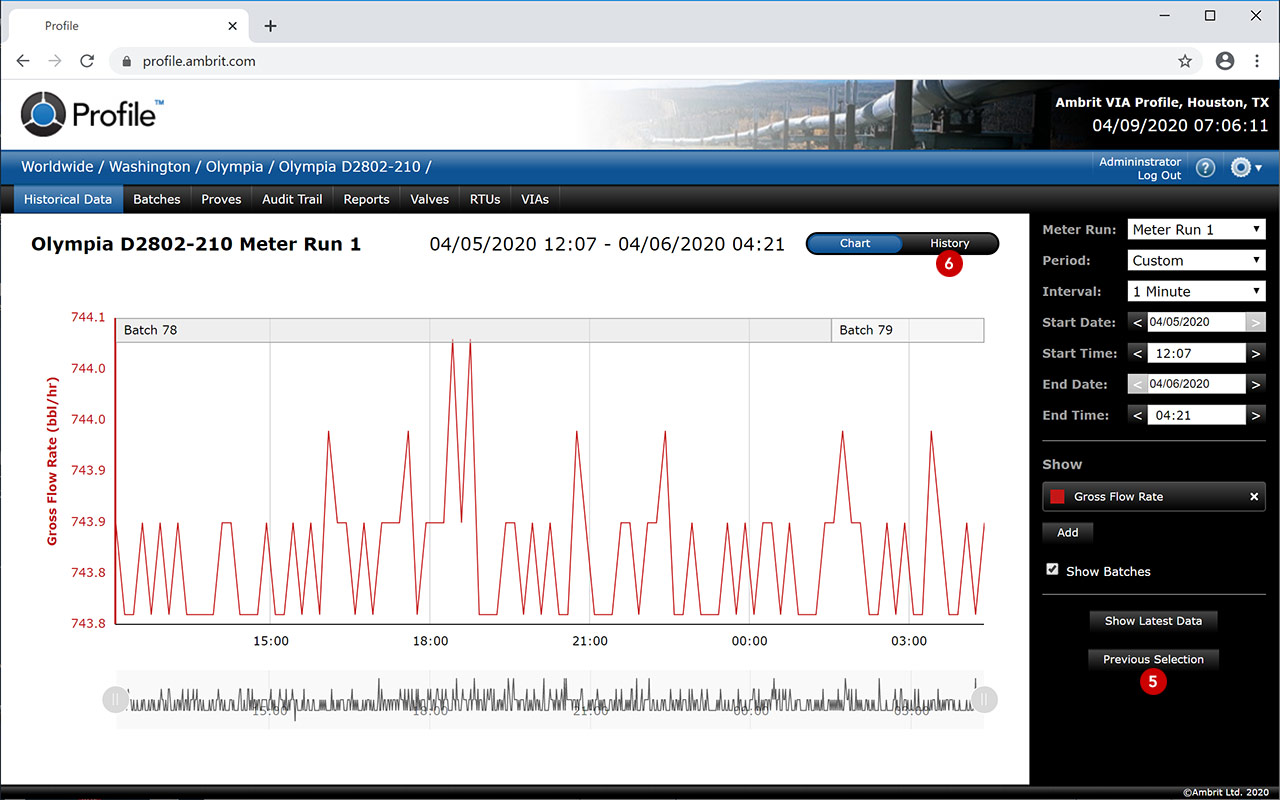
Task: Open the Period dropdown
Action: pyautogui.click(x=1196, y=261)
